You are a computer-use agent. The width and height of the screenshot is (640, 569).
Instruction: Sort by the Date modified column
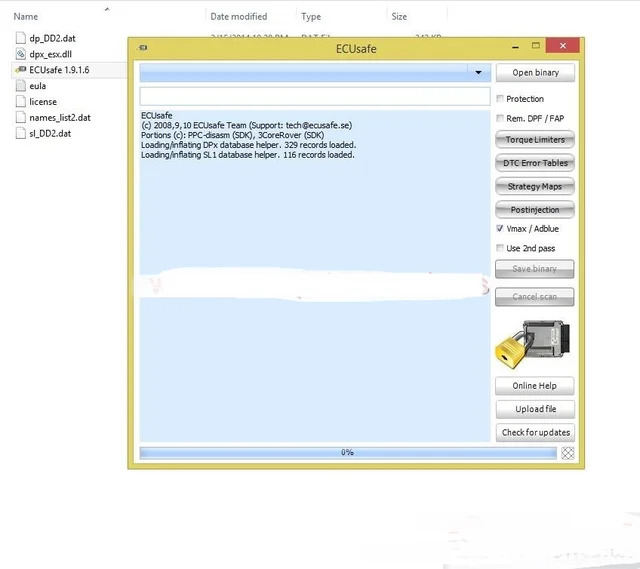(239, 16)
